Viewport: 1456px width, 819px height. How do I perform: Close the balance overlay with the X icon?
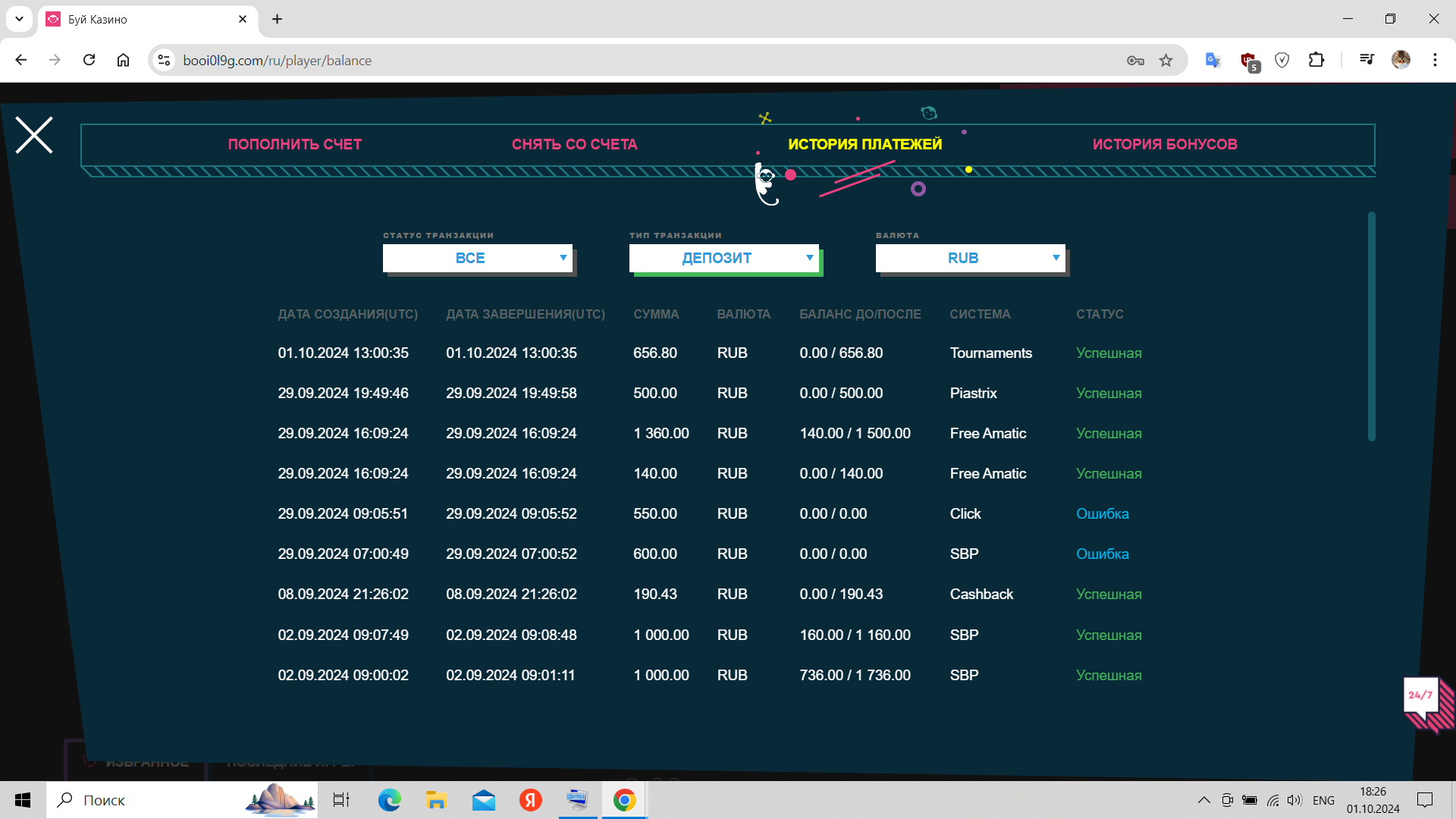[34, 136]
